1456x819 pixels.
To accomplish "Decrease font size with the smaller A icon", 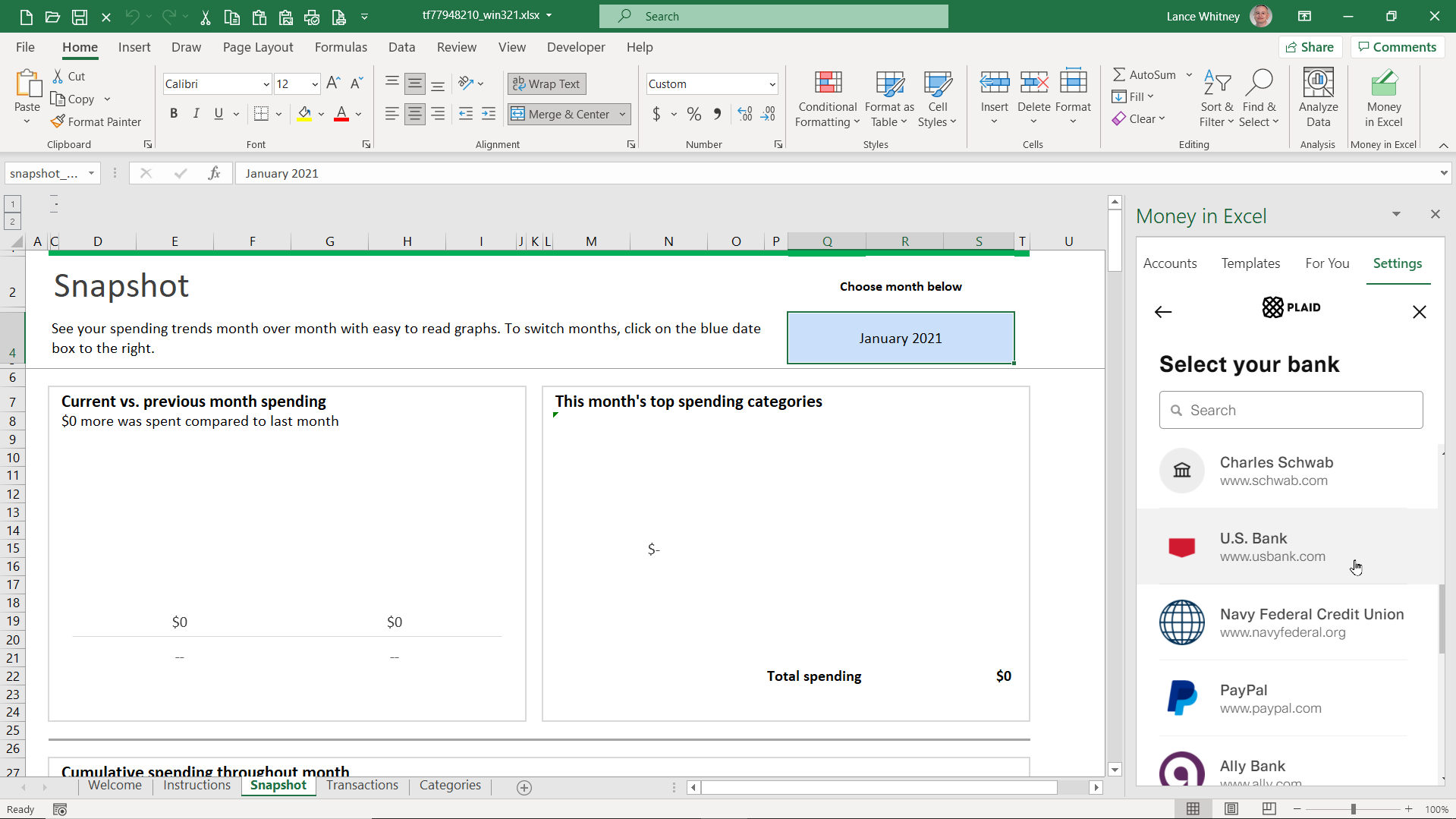I will 357,83.
